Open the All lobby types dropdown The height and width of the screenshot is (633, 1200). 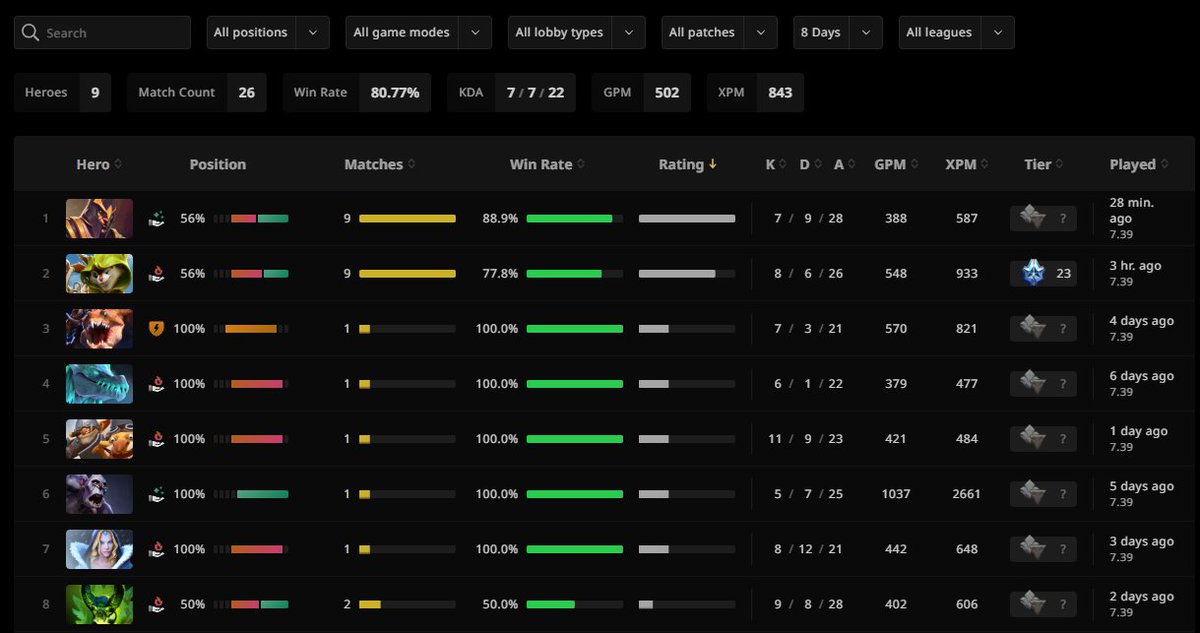(x=576, y=32)
